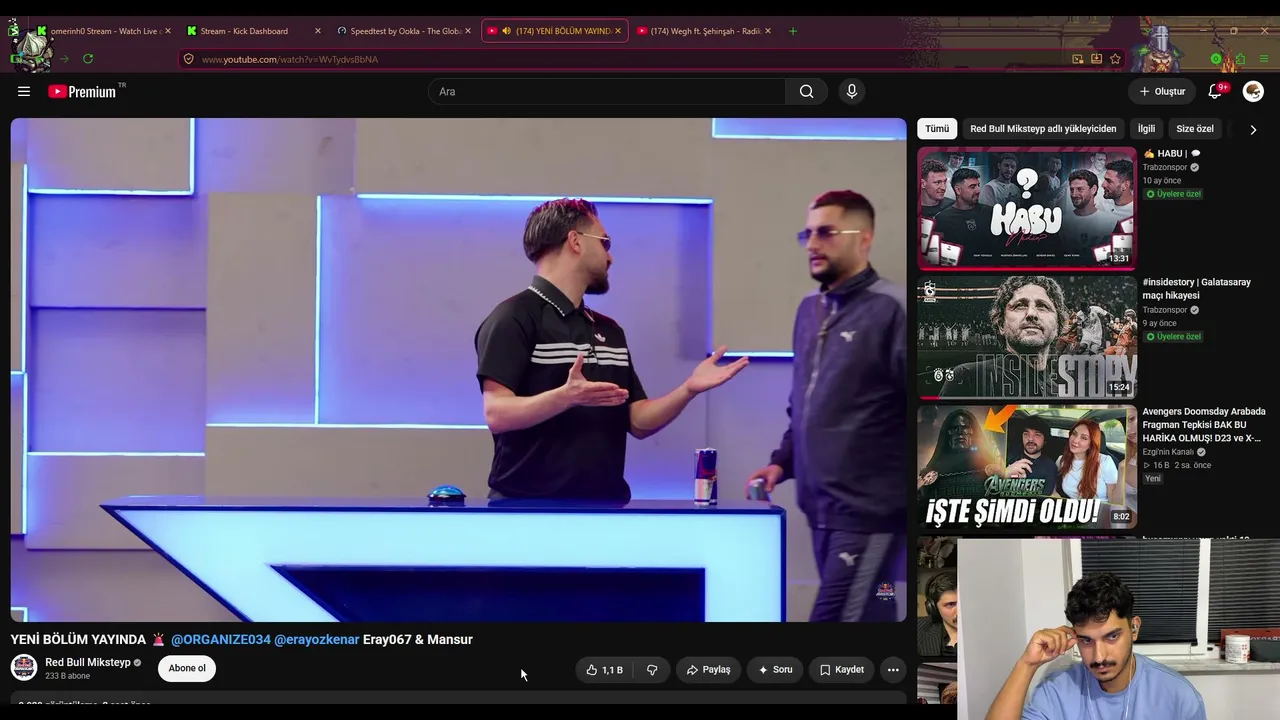Share the video with Paylaş
Viewport: 1280px width, 720px height.
coord(708,670)
